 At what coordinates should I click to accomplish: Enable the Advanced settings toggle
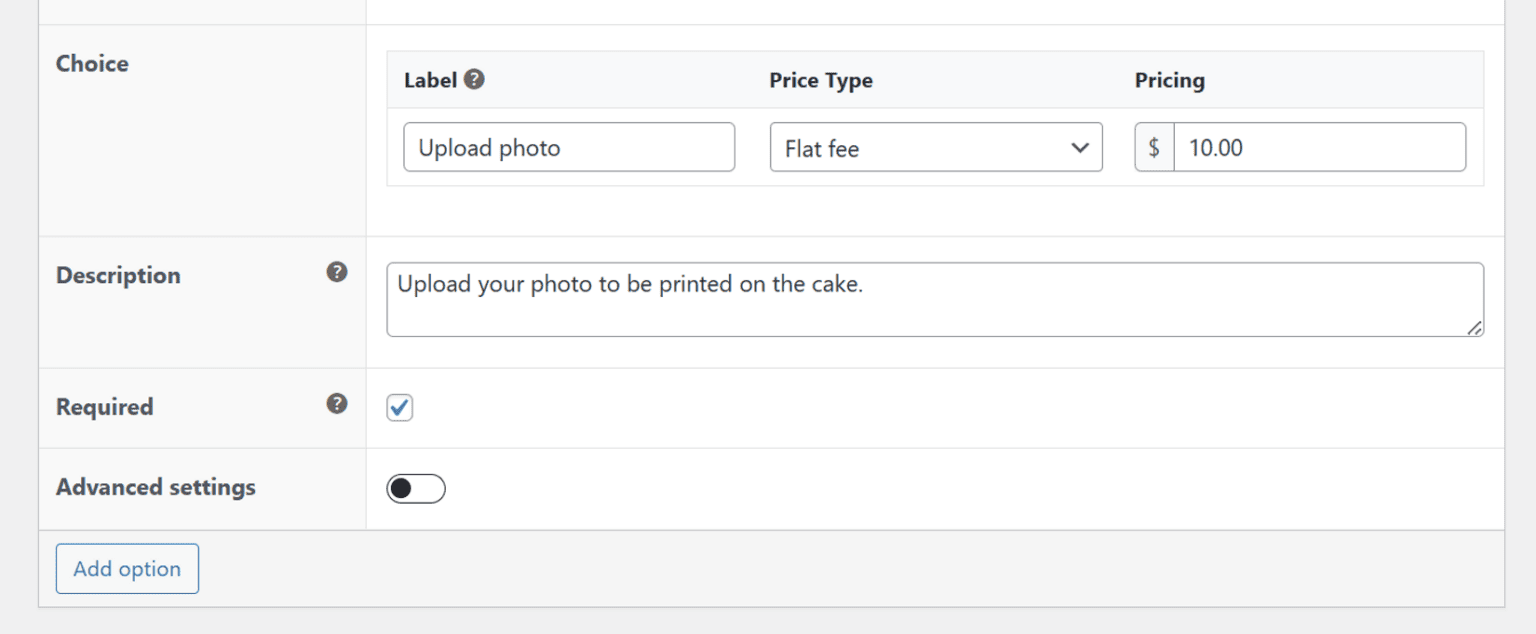click(x=416, y=488)
